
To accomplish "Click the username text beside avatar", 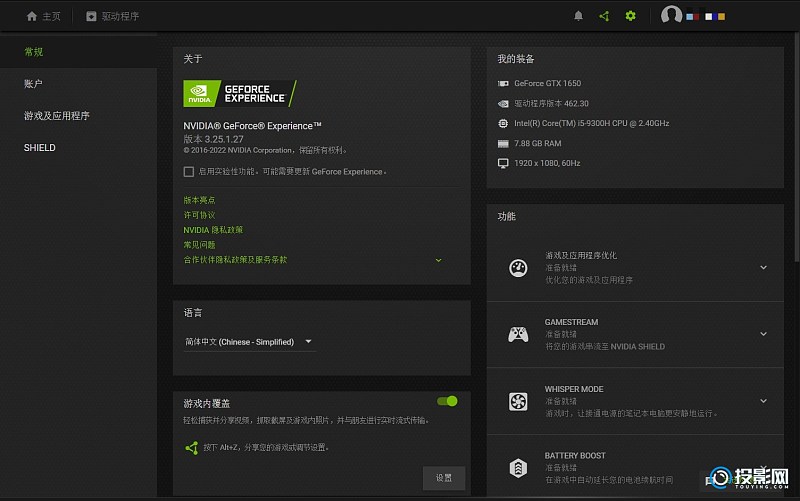I will click(706, 16).
